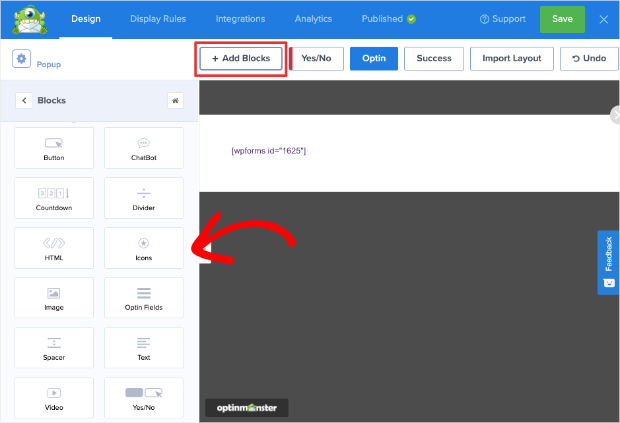Click the Blocks panel heading
This screenshot has height=423, width=620.
[51, 100]
